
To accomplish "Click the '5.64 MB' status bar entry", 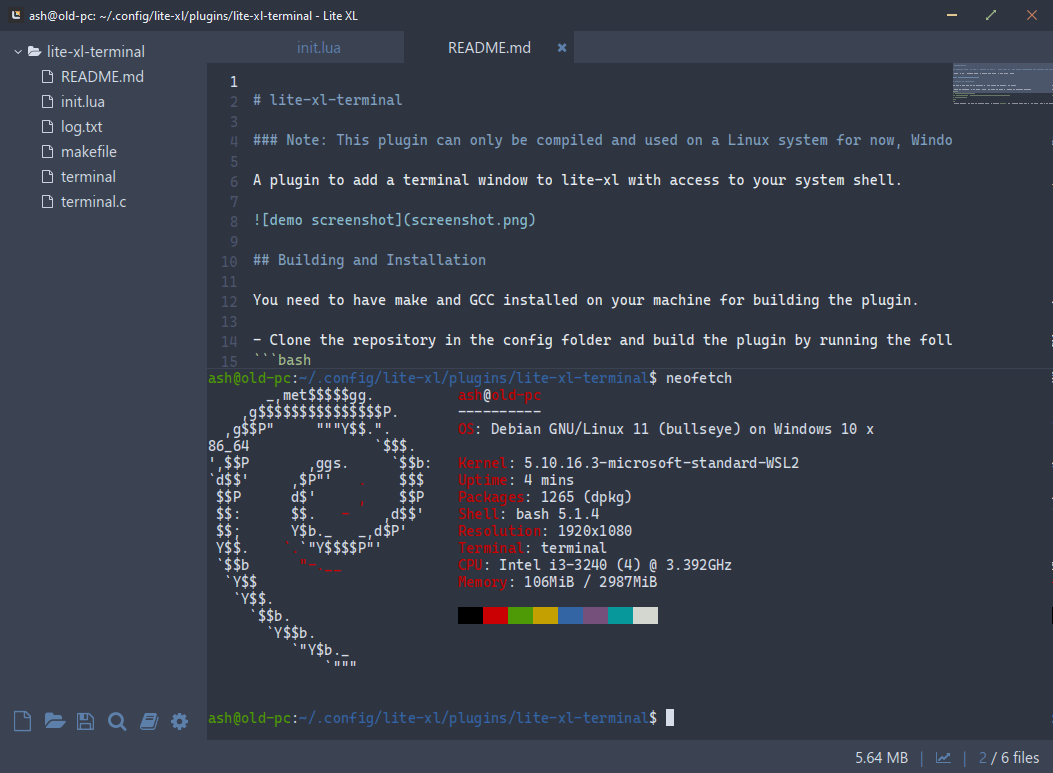I will tap(881, 758).
